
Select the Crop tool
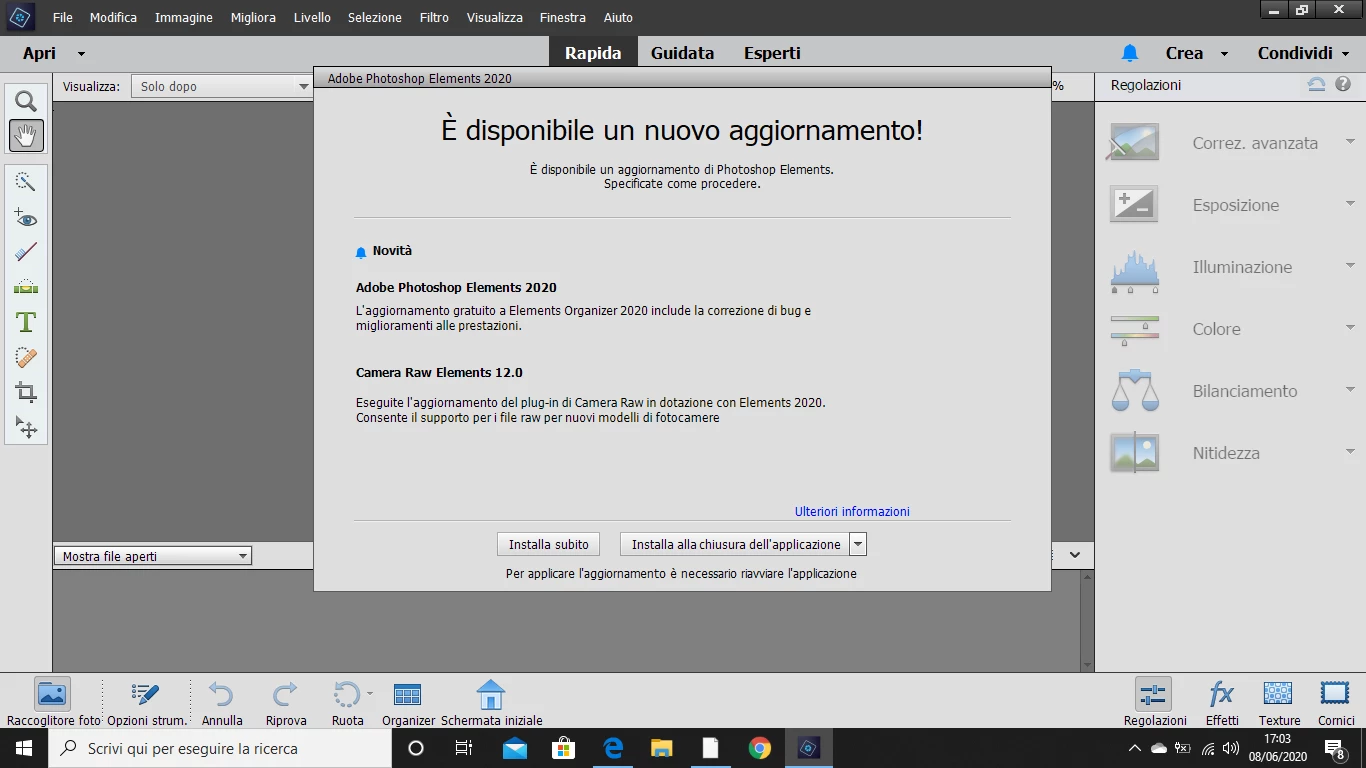pos(26,392)
